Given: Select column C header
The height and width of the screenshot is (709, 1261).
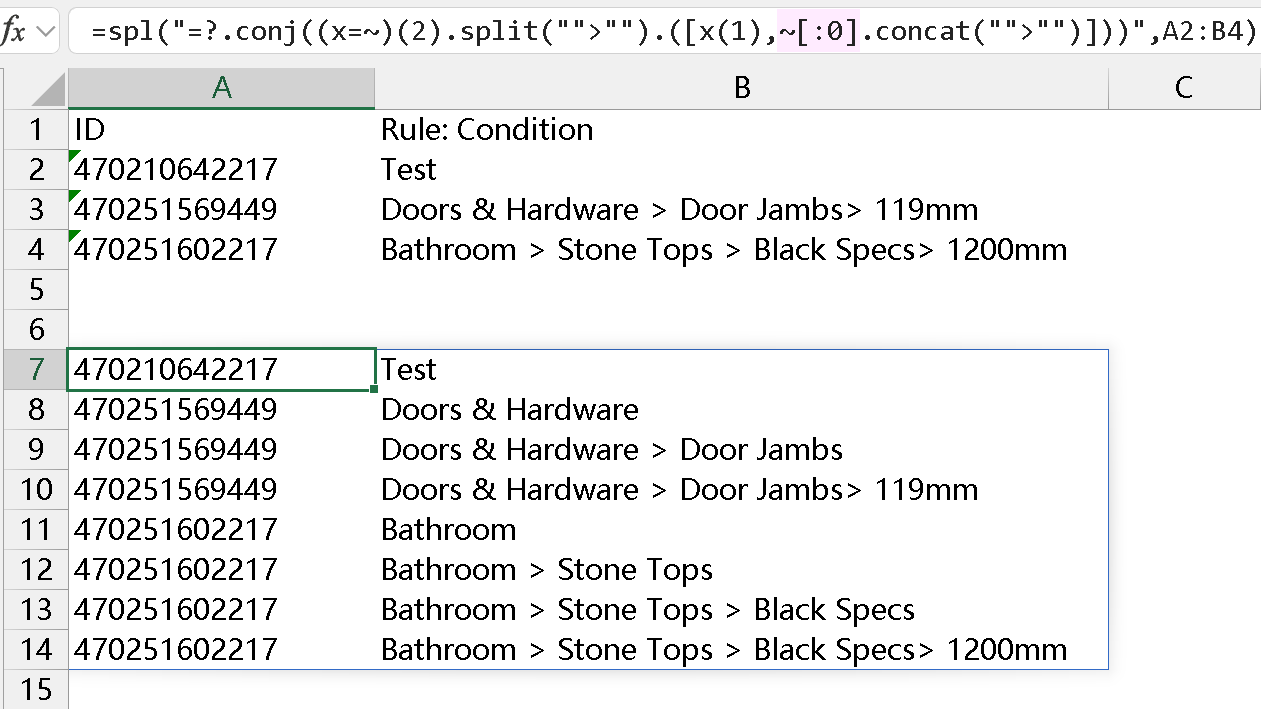Looking at the screenshot, I should click(1183, 88).
